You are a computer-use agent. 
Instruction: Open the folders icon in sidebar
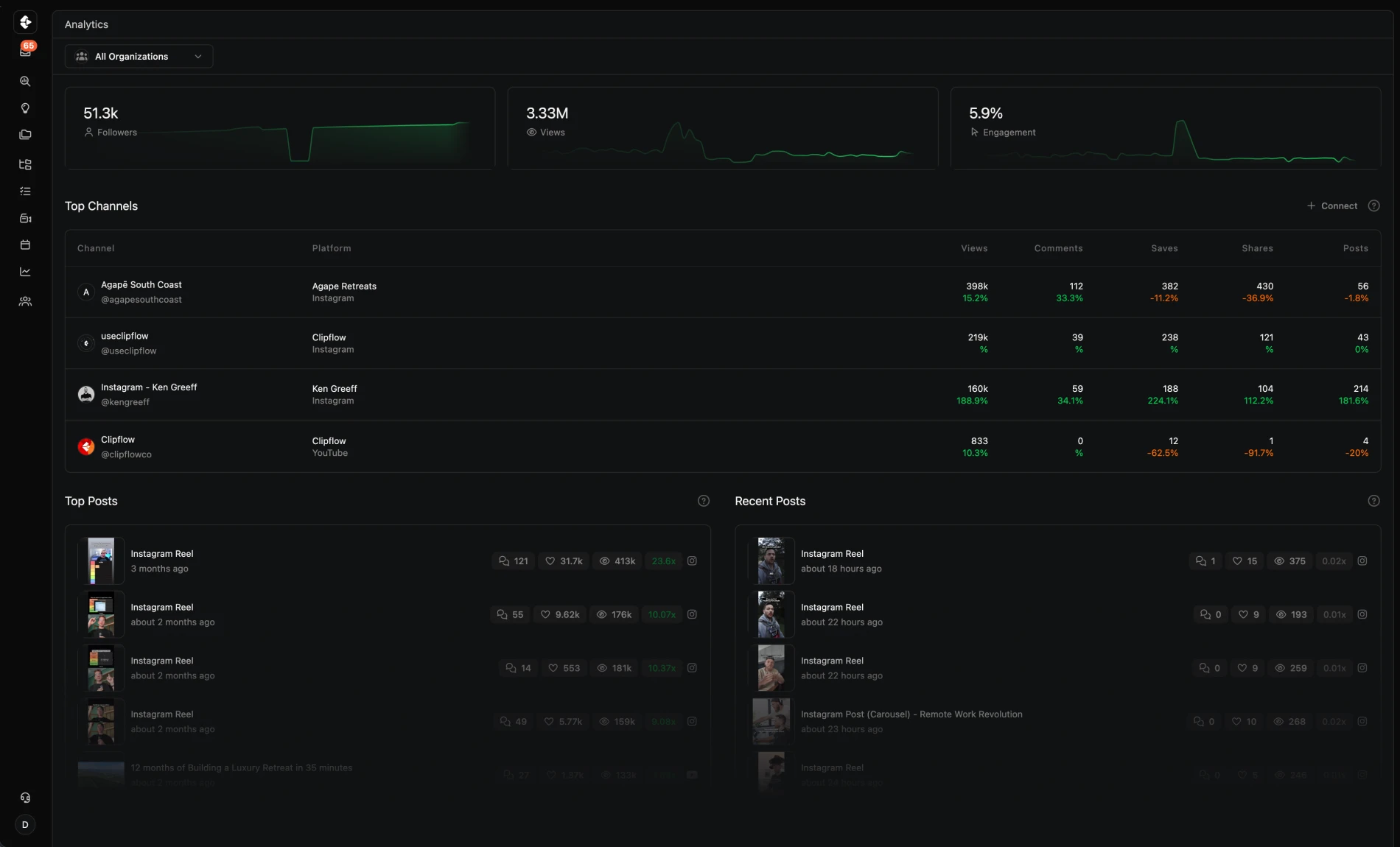click(25, 135)
